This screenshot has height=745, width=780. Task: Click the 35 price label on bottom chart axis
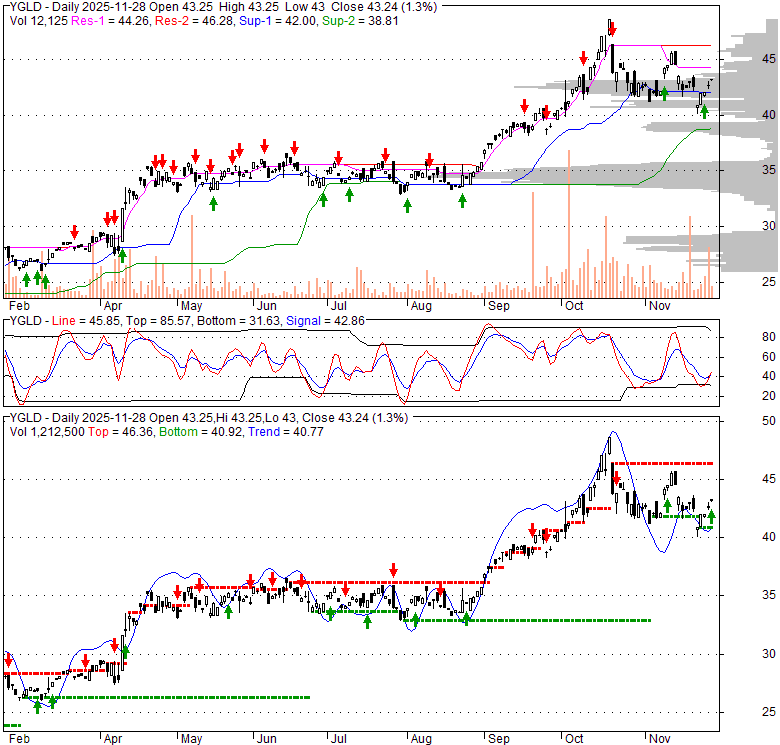coord(769,595)
